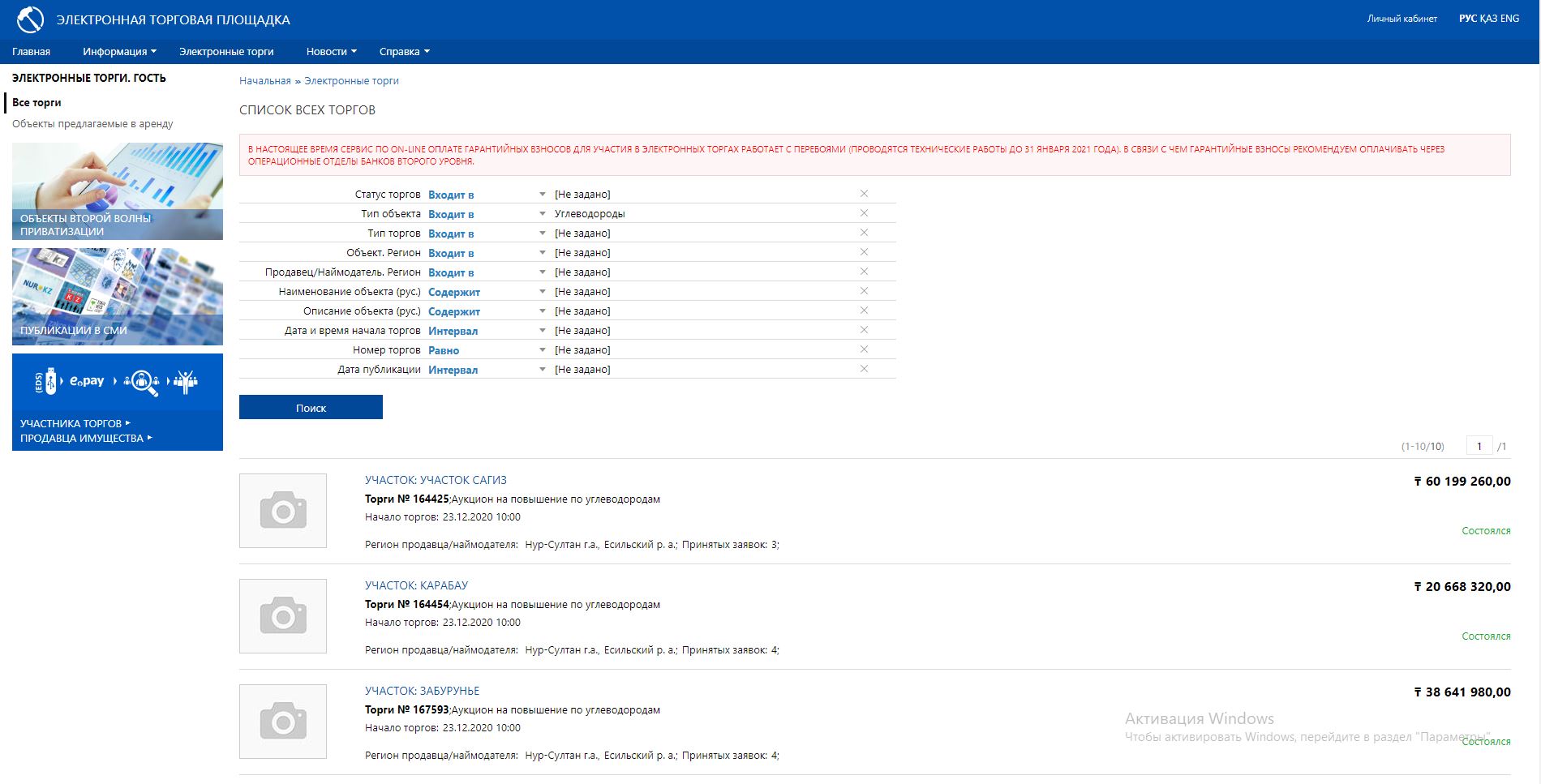The image size is (1541, 784).
Task: Open the Информация menu dropdown
Action: (119, 52)
